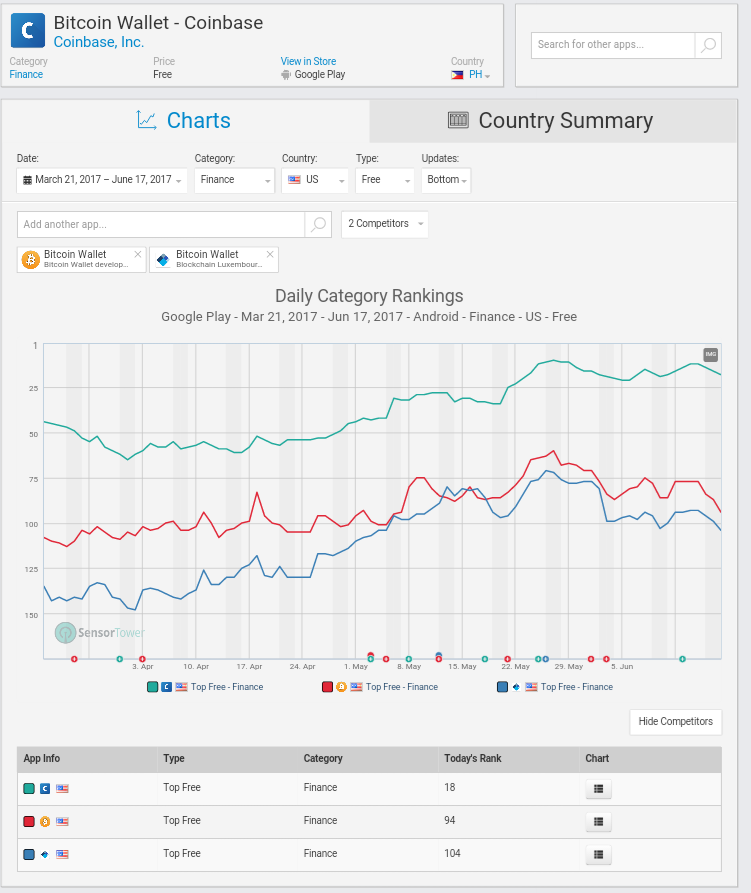The width and height of the screenshot is (751, 893).
Task: Click the Coinbase app logo icon
Action: 28,31
